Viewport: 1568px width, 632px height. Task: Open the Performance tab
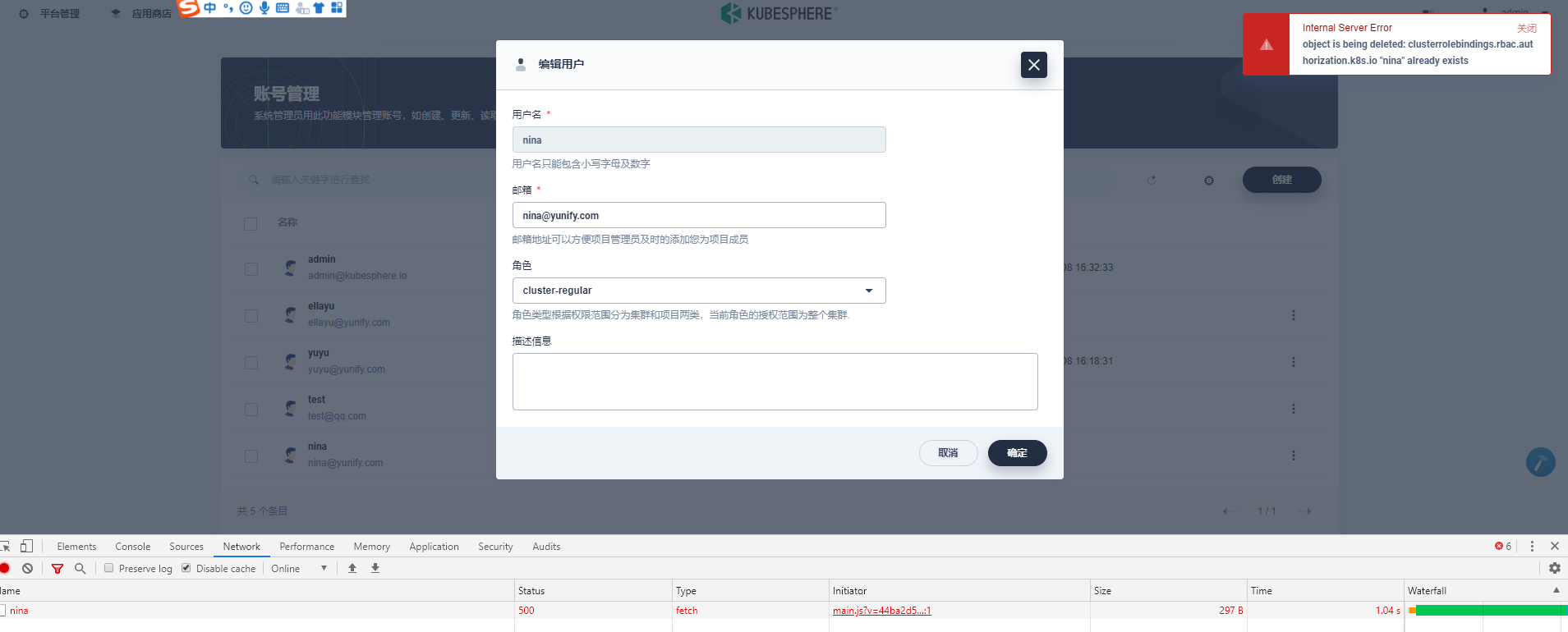pos(306,547)
